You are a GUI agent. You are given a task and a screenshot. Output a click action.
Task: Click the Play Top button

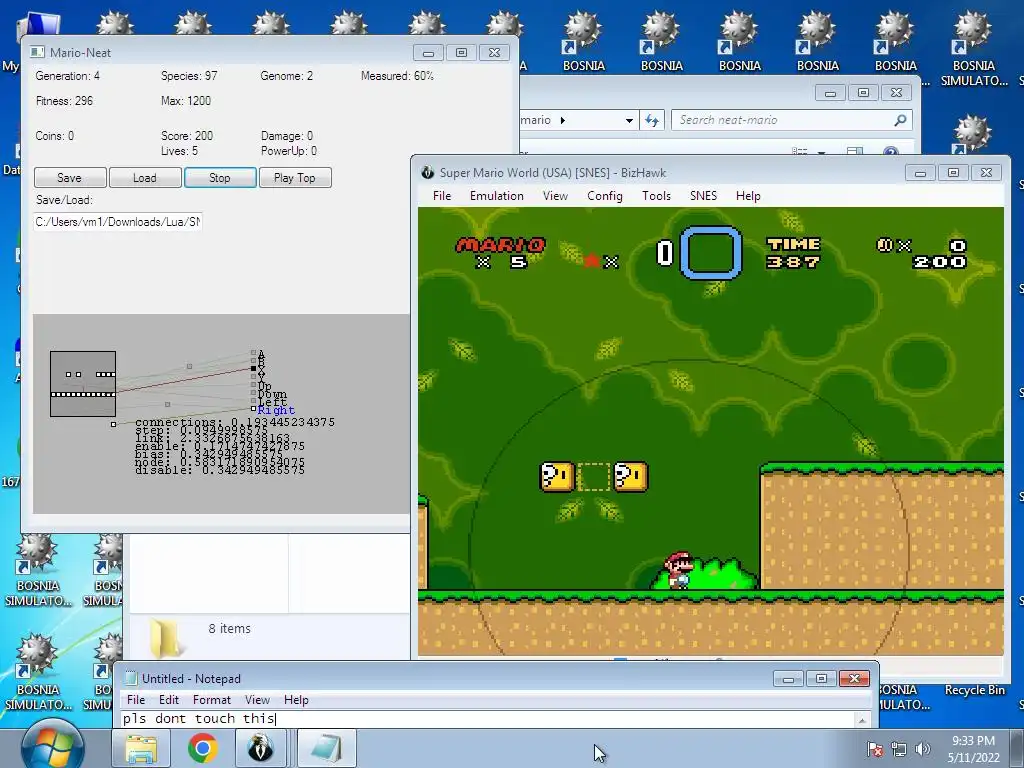pos(295,178)
